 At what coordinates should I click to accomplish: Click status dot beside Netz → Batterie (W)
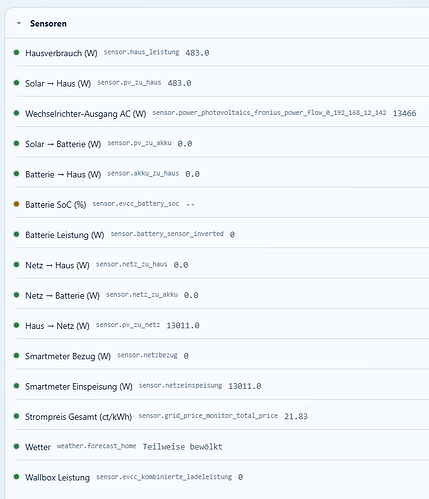tap(16, 295)
